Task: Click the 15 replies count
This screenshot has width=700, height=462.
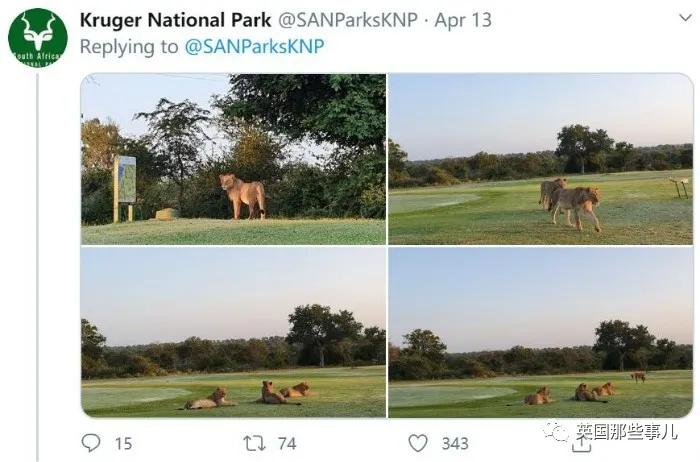Action: tap(124, 444)
